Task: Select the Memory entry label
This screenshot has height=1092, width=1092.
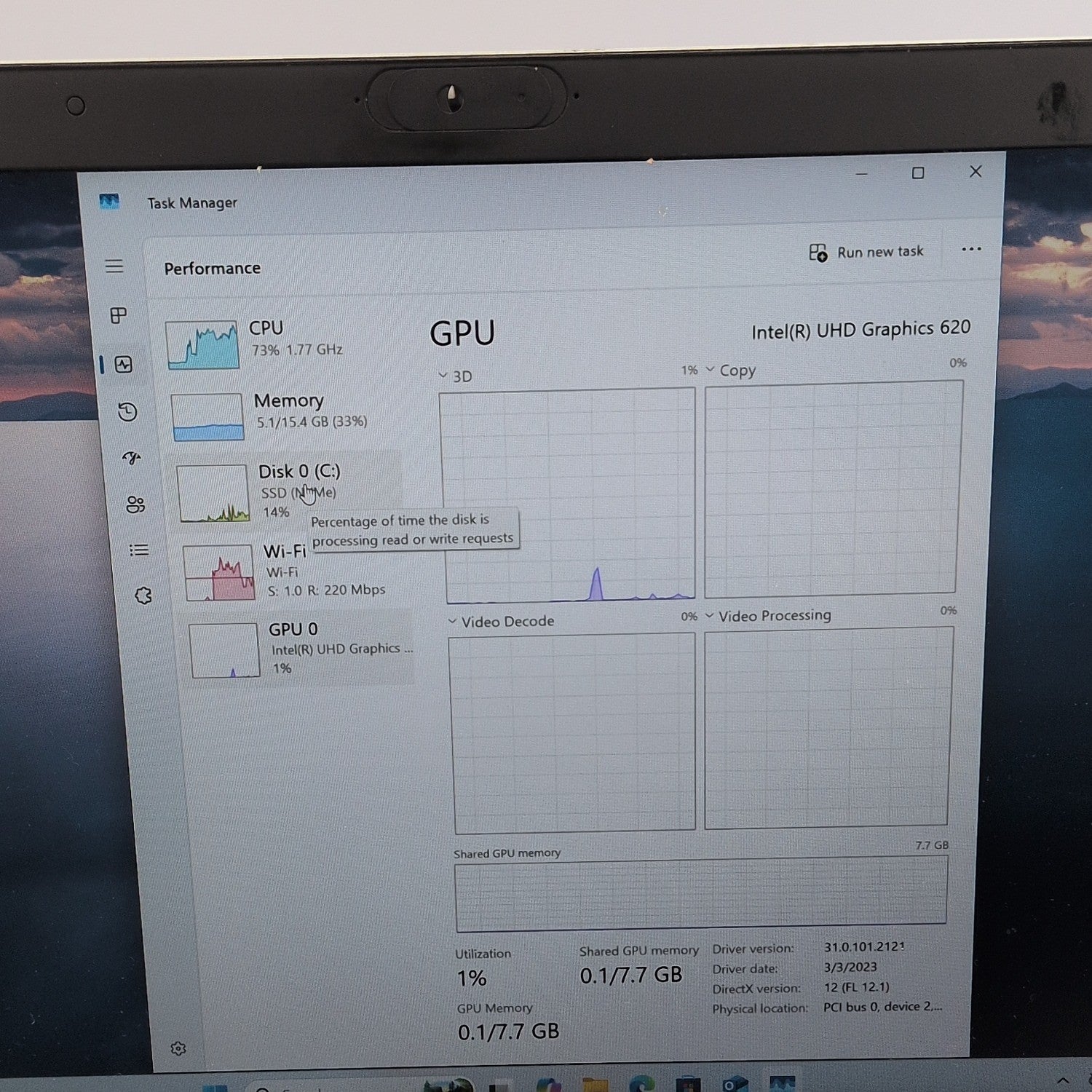Action: (x=288, y=401)
